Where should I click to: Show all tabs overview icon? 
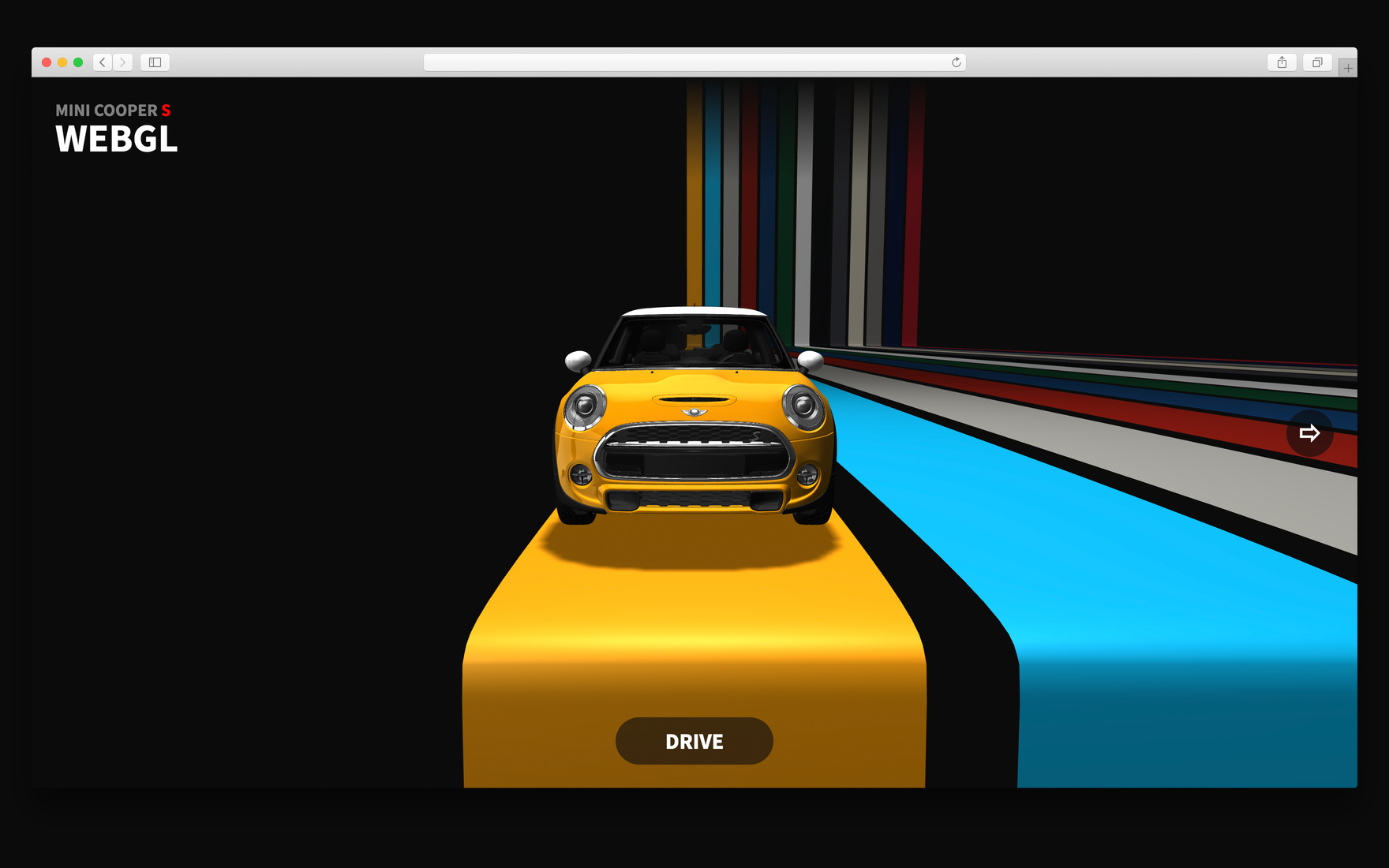[x=1317, y=62]
